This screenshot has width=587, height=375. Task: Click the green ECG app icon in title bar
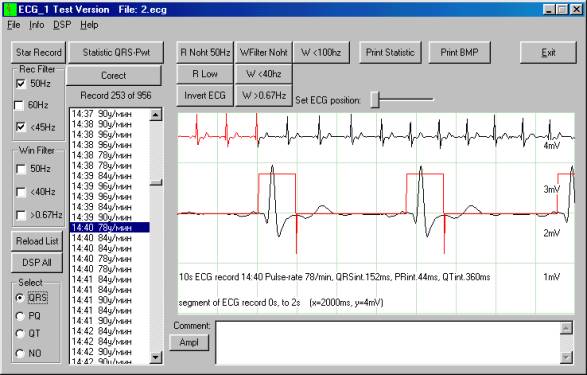tap(10, 9)
